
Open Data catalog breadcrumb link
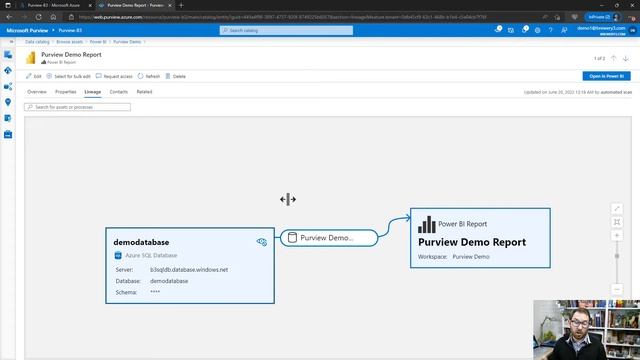[x=37, y=42]
